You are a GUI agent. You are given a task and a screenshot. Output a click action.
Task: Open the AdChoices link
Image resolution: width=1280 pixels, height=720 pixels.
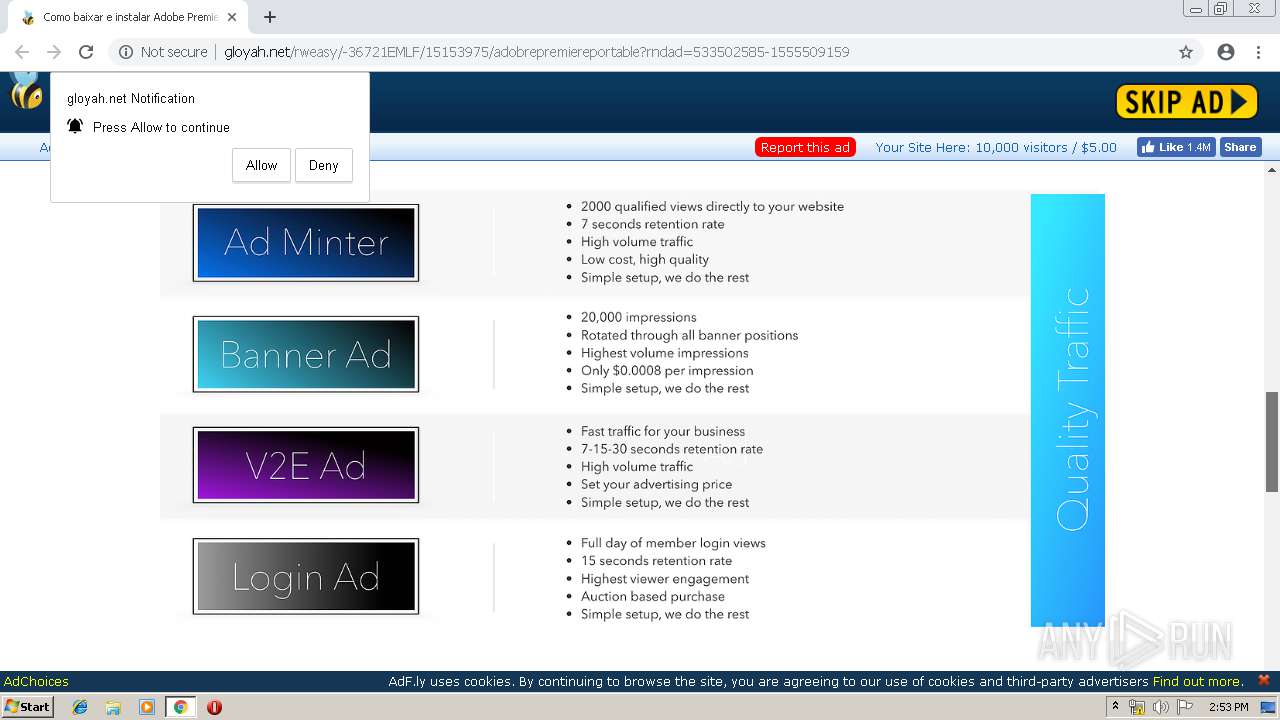(x=36, y=681)
